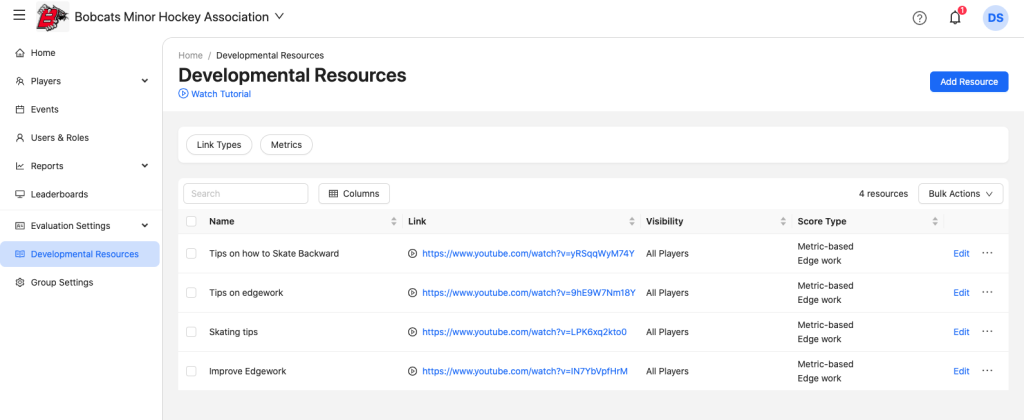1024x420 pixels.
Task: Open Group Settings in the sidebar
Action: coord(61,282)
